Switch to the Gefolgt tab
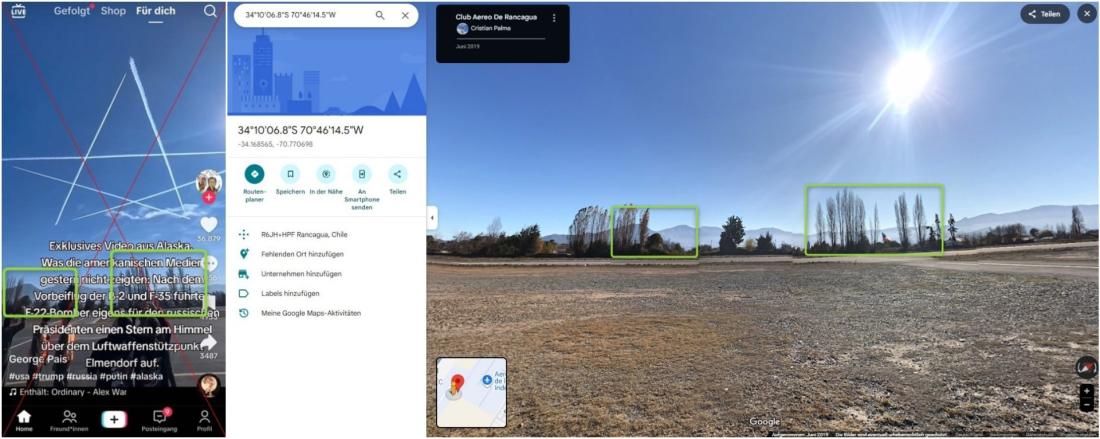1100x439 pixels. pyautogui.click(x=72, y=11)
